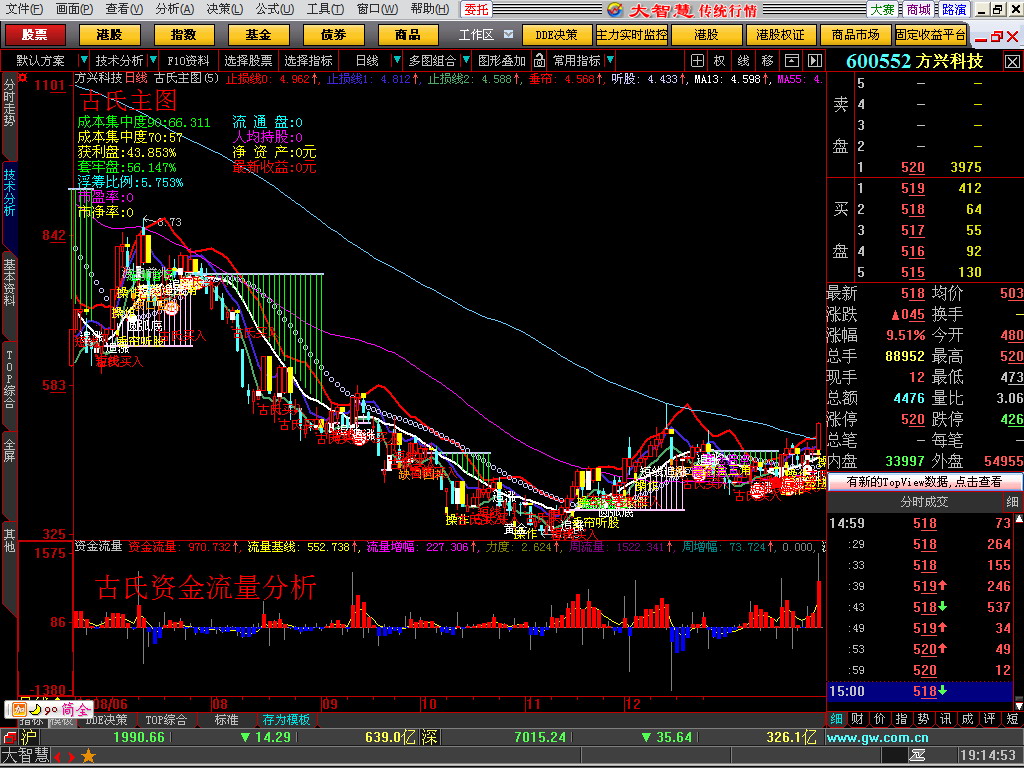Viewport: 1024px width, 768px height.
Task: Click the small gear icon at the chart's top-left
Action: tap(24, 78)
